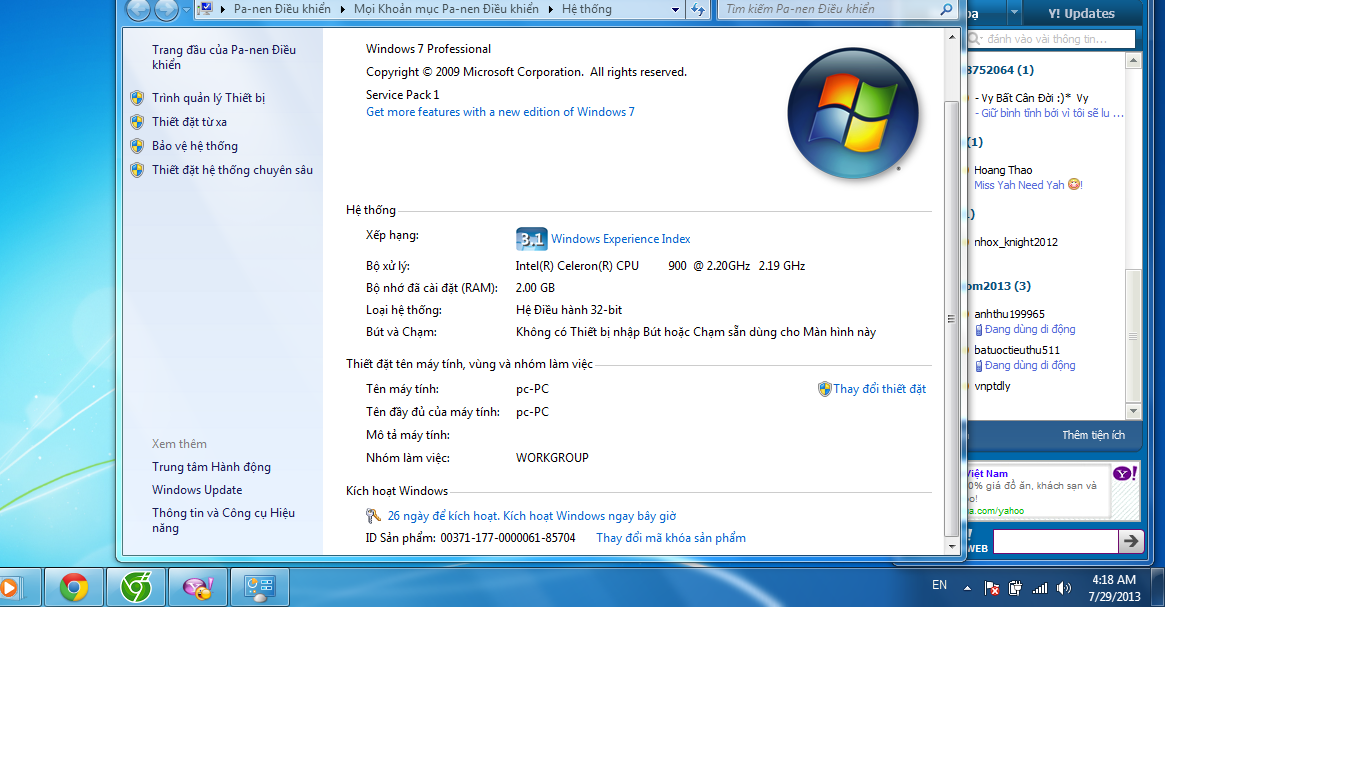Open Yahoo Messenger from the taskbar
Image resolution: width=1366 pixels, height=768 pixels.
197,588
